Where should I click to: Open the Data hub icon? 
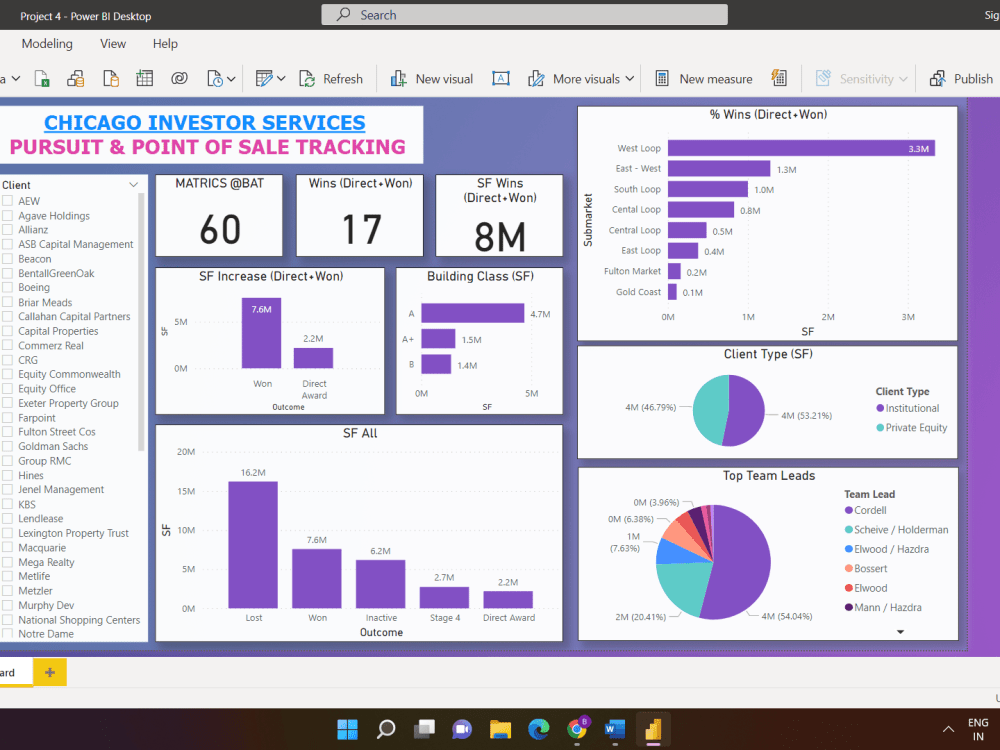(76, 79)
